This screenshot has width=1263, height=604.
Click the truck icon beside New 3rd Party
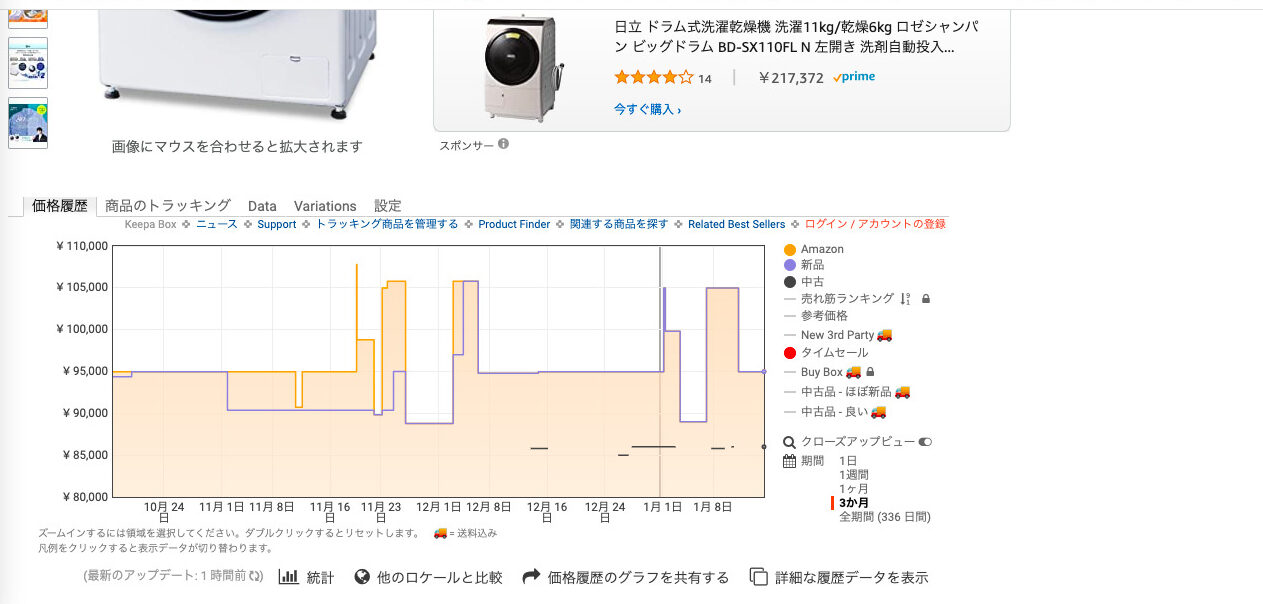click(x=884, y=335)
